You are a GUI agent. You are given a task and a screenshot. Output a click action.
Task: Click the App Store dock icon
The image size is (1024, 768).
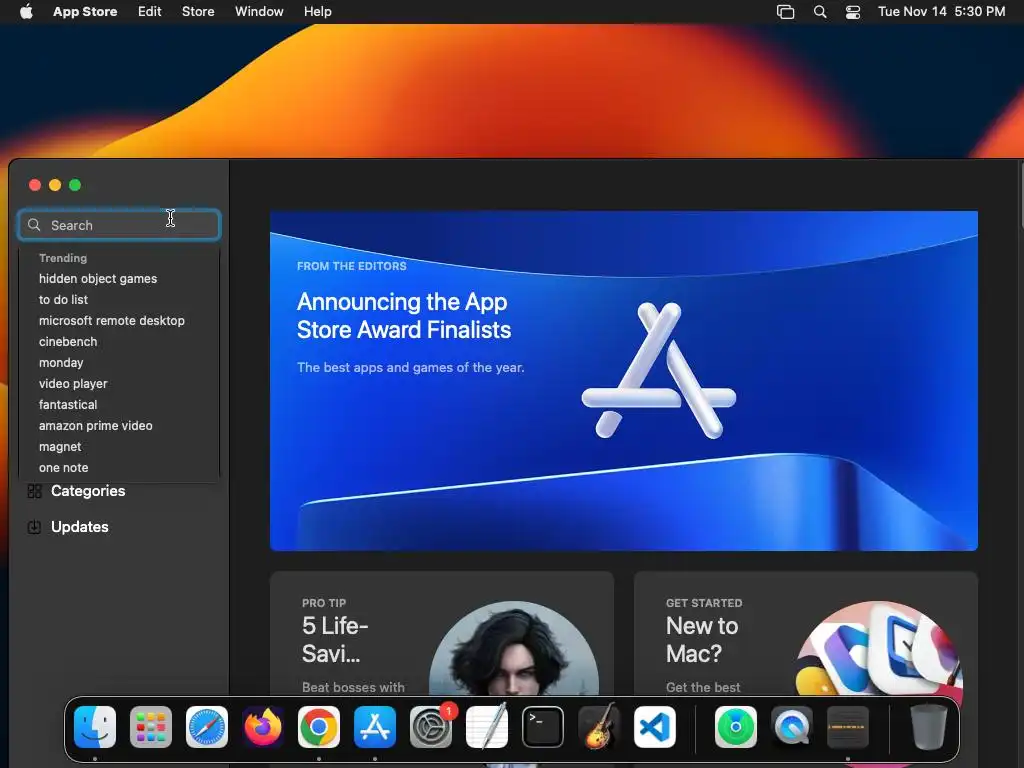click(x=375, y=727)
